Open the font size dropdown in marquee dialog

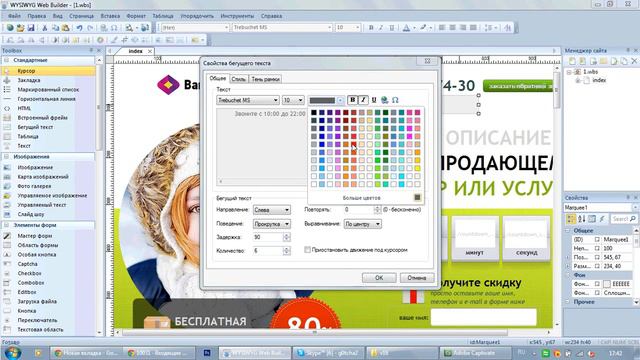(300, 100)
